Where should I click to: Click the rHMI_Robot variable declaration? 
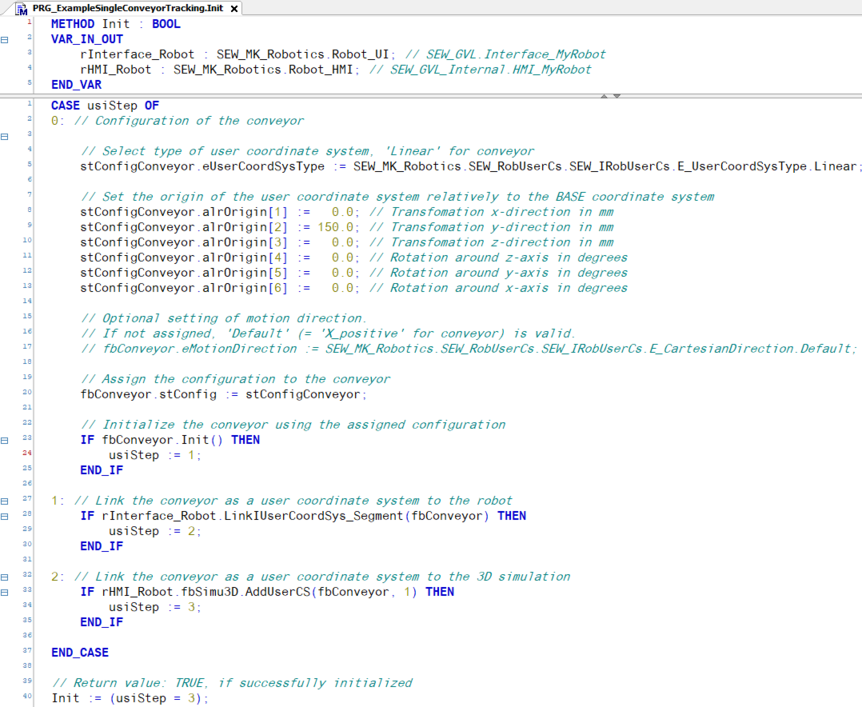click(x=116, y=70)
